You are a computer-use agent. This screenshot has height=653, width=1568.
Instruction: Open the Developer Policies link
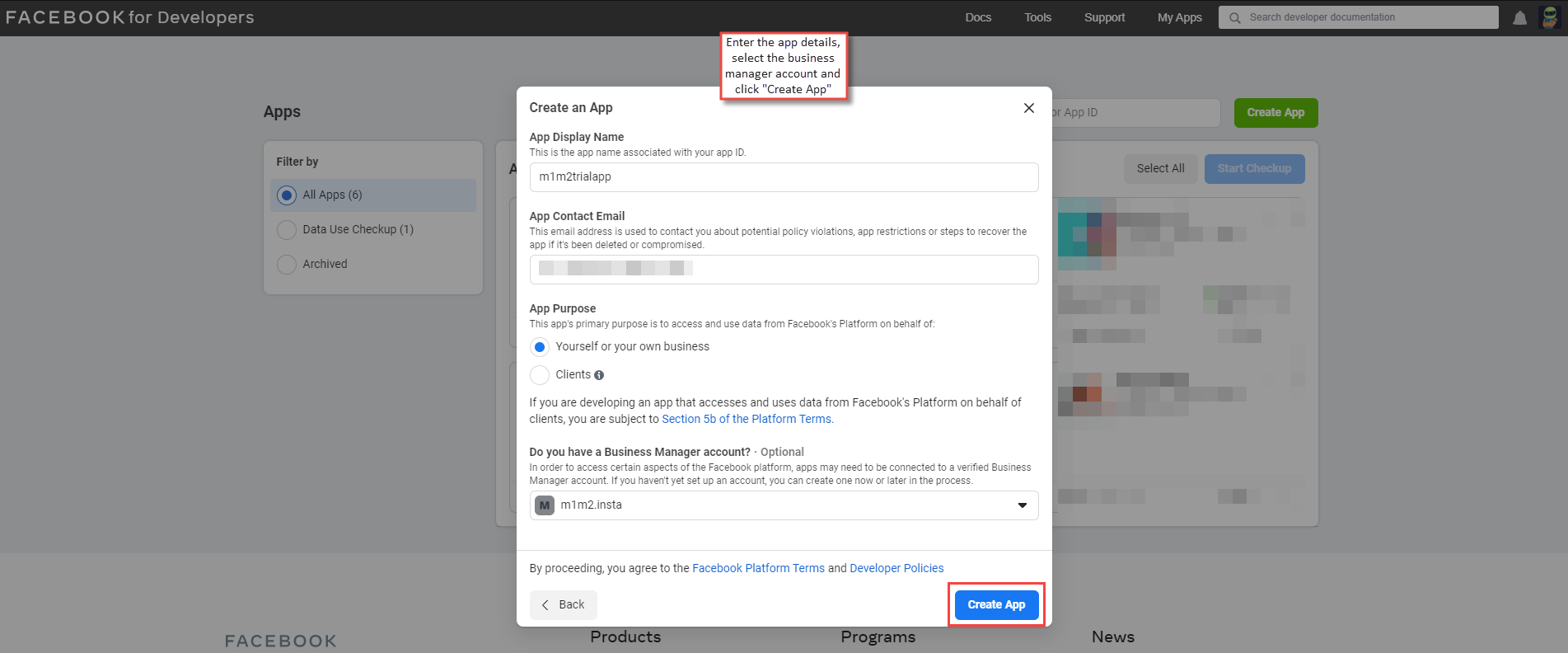tap(896, 569)
